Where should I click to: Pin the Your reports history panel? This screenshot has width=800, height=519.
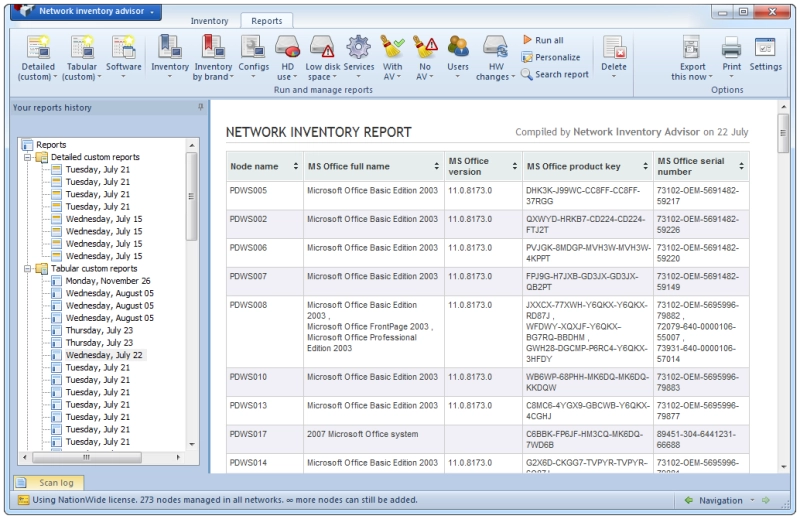point(201,107)
